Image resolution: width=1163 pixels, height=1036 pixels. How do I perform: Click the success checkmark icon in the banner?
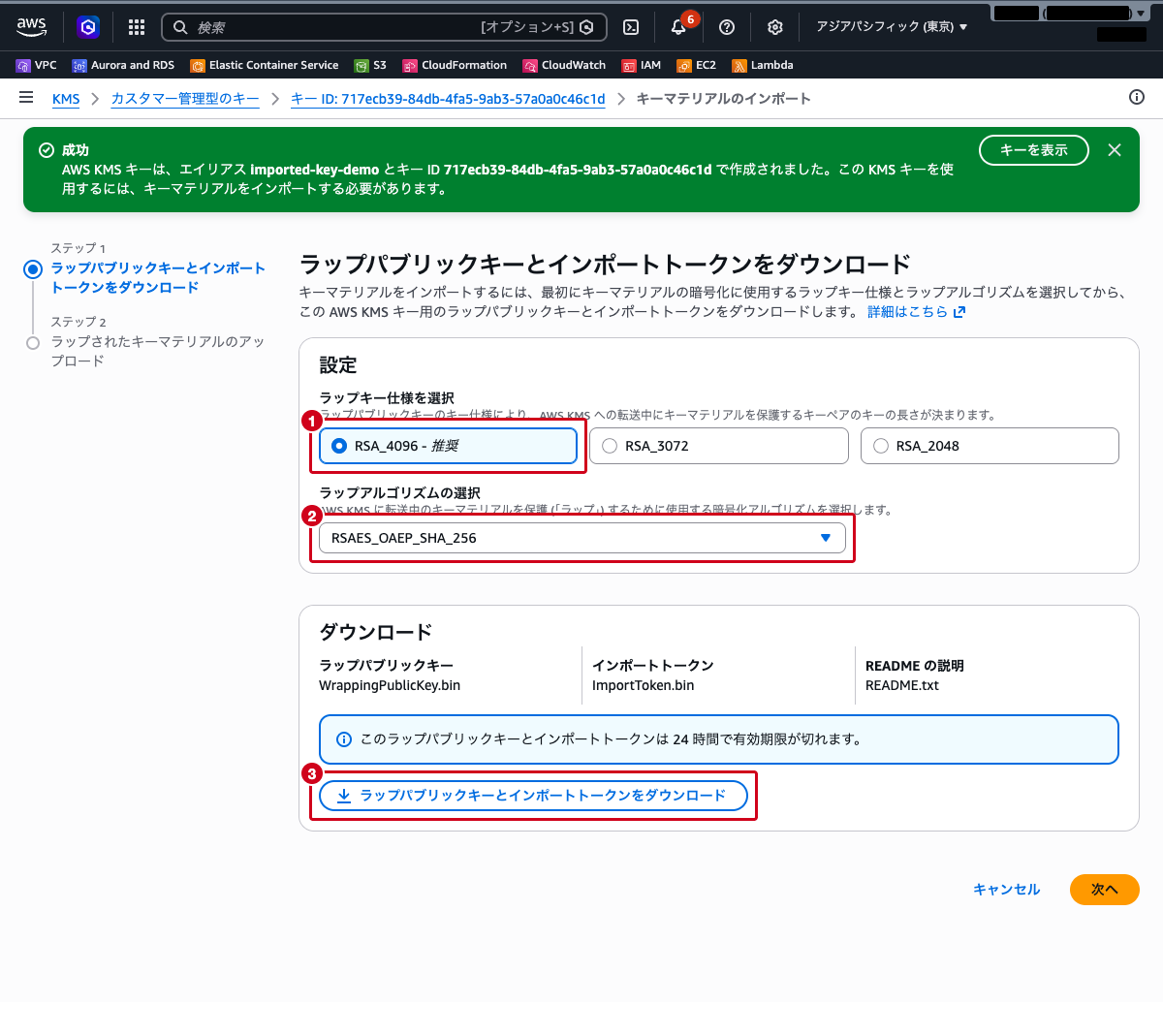pyautogui.click(x=46, y=150)
